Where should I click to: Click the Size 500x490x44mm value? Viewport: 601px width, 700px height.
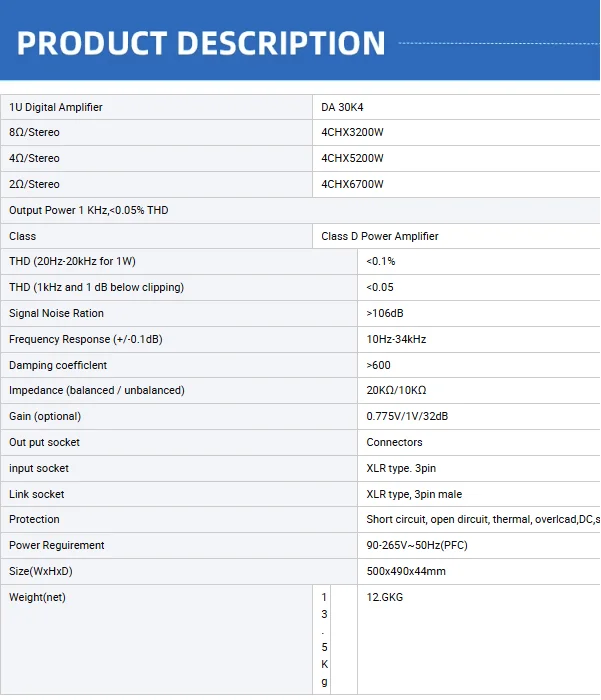click(406, 571)
